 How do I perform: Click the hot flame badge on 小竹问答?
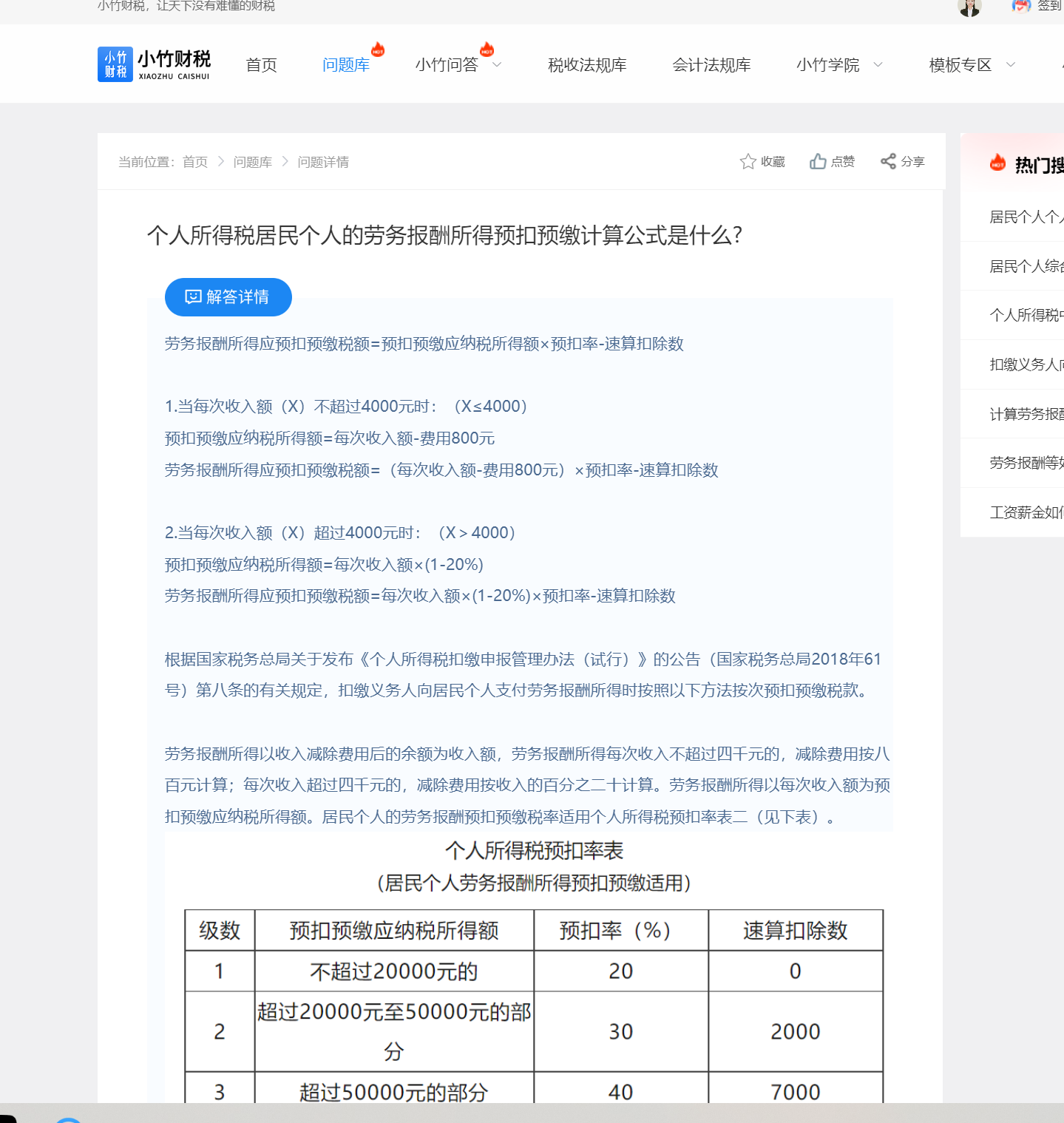click(487, 50)
